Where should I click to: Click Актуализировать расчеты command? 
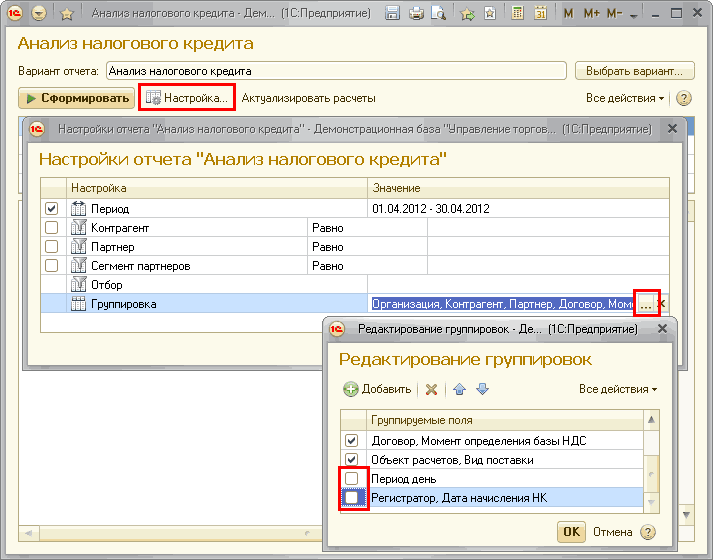point(308,98)
